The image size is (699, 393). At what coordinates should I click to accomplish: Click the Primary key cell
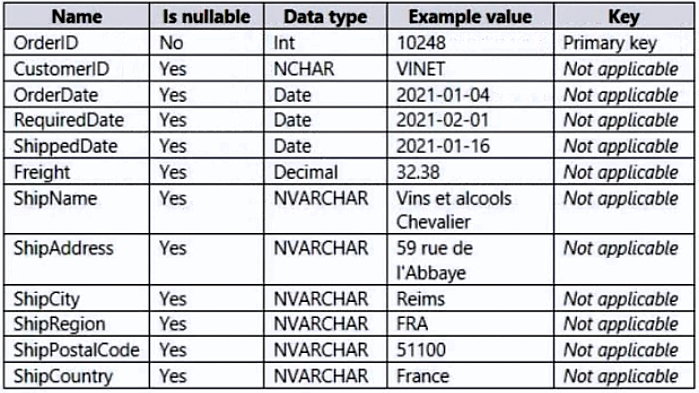pos(624,43)
